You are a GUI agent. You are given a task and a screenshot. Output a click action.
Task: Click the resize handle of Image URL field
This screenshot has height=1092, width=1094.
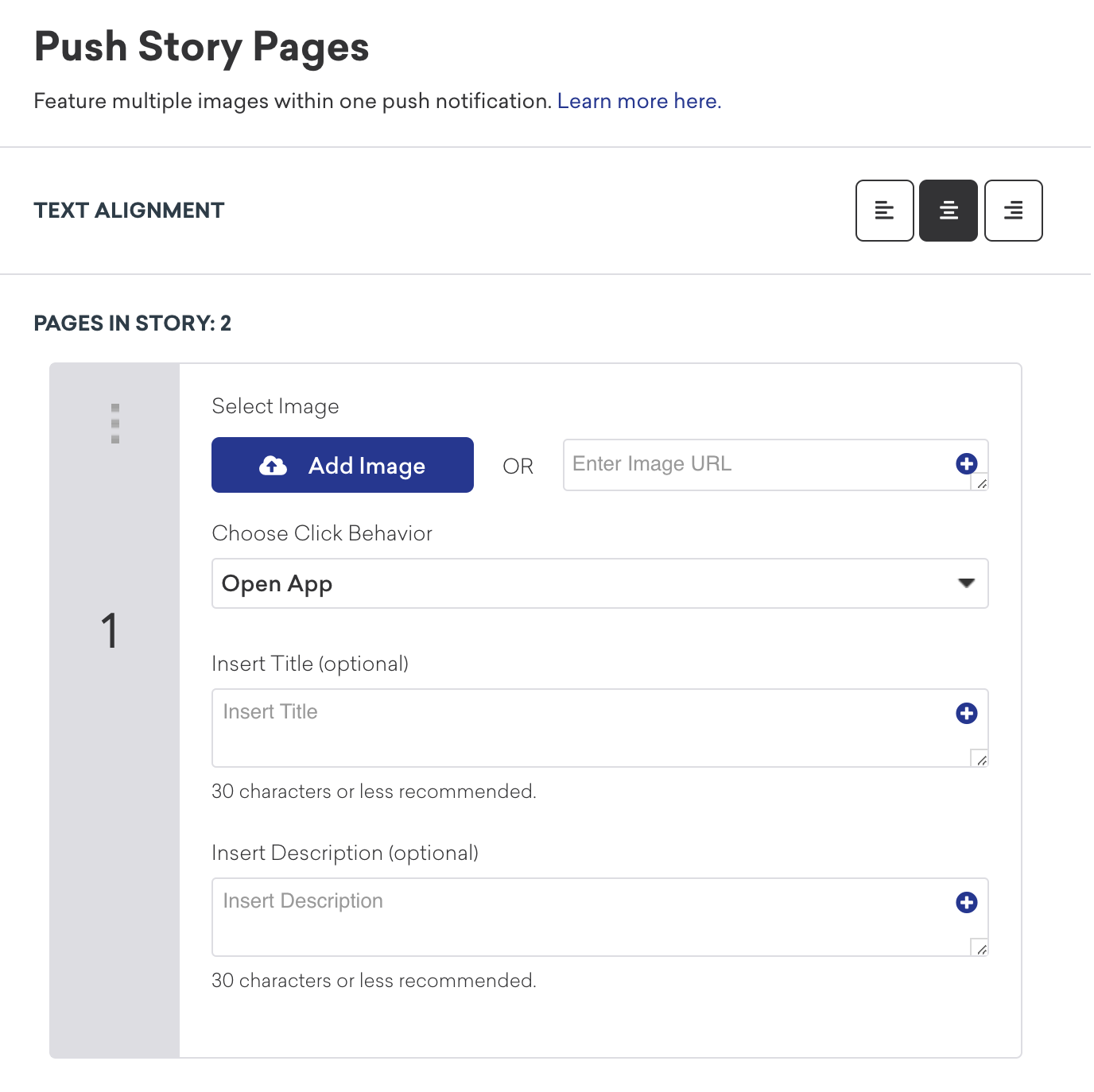click(981, 482)
